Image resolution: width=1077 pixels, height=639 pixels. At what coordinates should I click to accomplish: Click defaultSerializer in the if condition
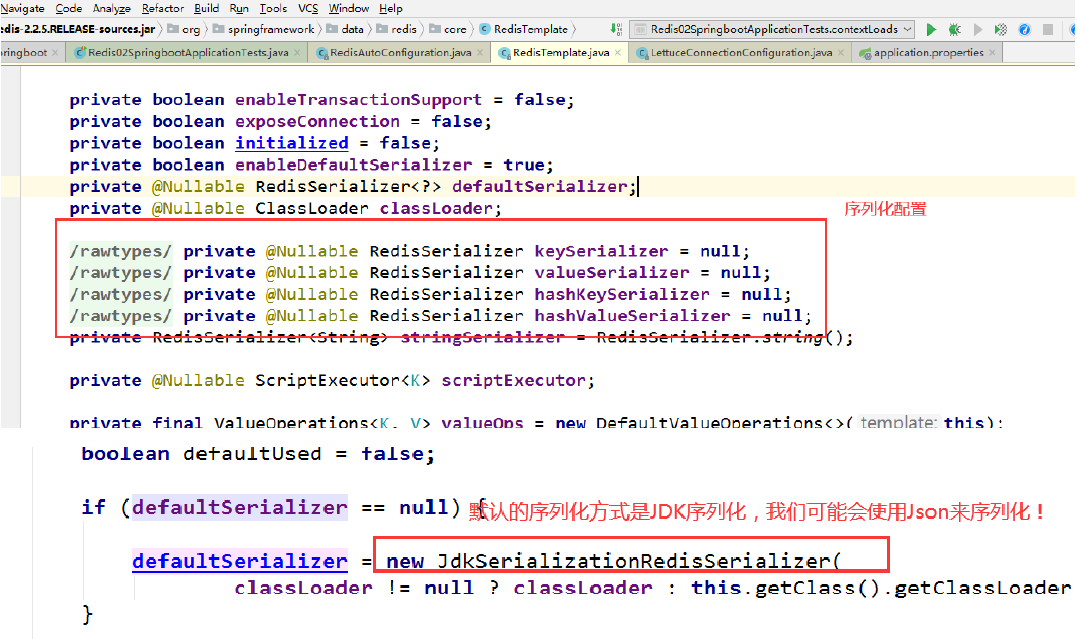tap(240, 508)
